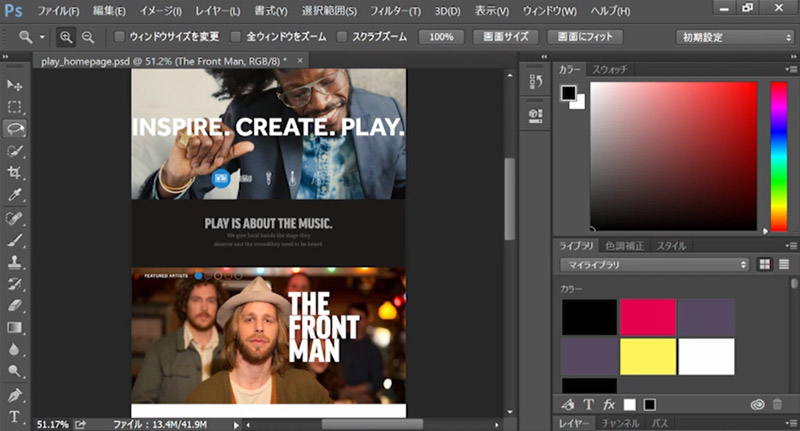The width and height of the screenshot is (800, 431).
Task: Open the History panel icon
Action: (535, 82)
